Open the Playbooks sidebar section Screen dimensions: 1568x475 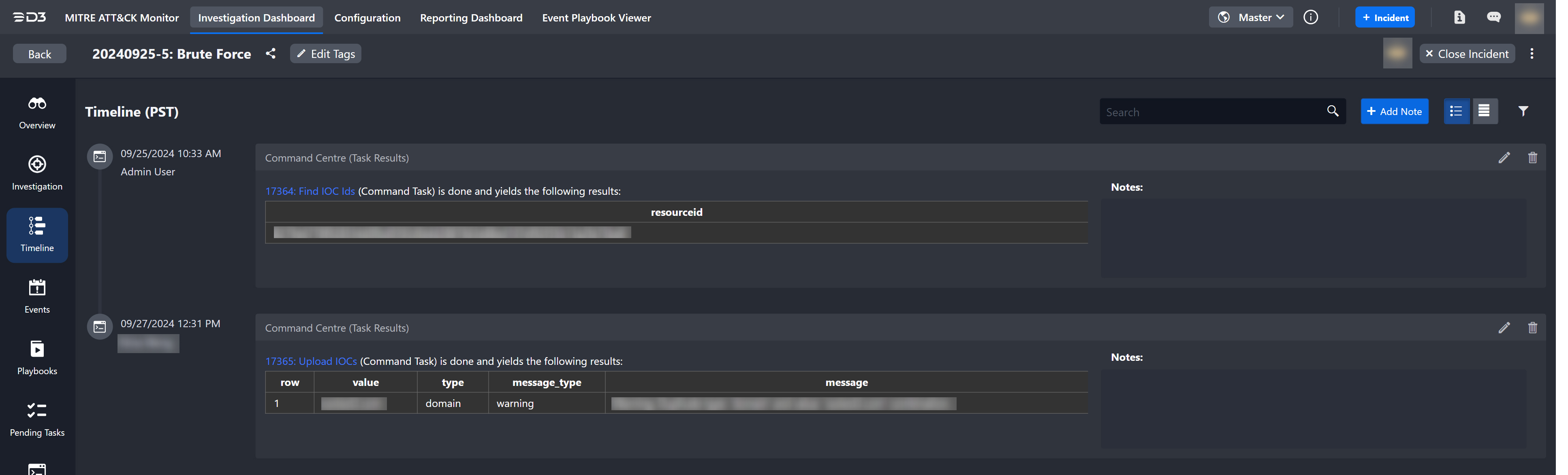coord(37,357)
